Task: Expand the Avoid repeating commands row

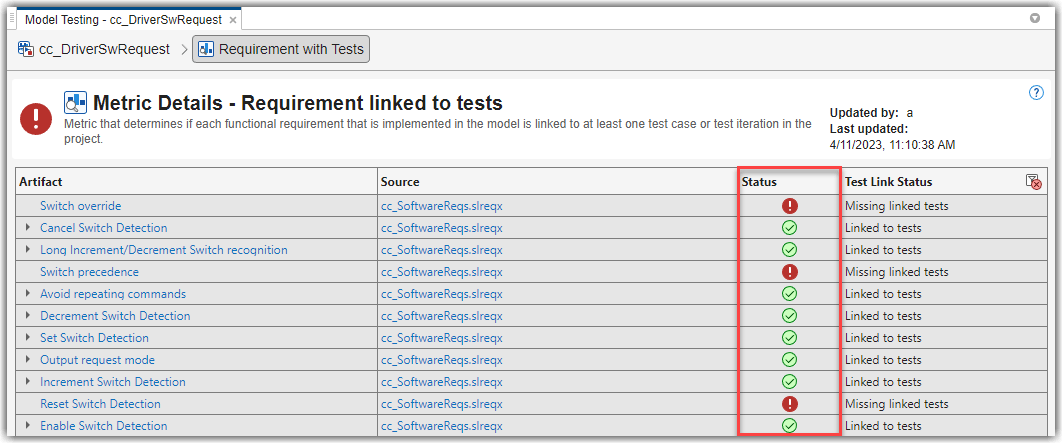Action: pyautogui.click(x=28, y=294)
